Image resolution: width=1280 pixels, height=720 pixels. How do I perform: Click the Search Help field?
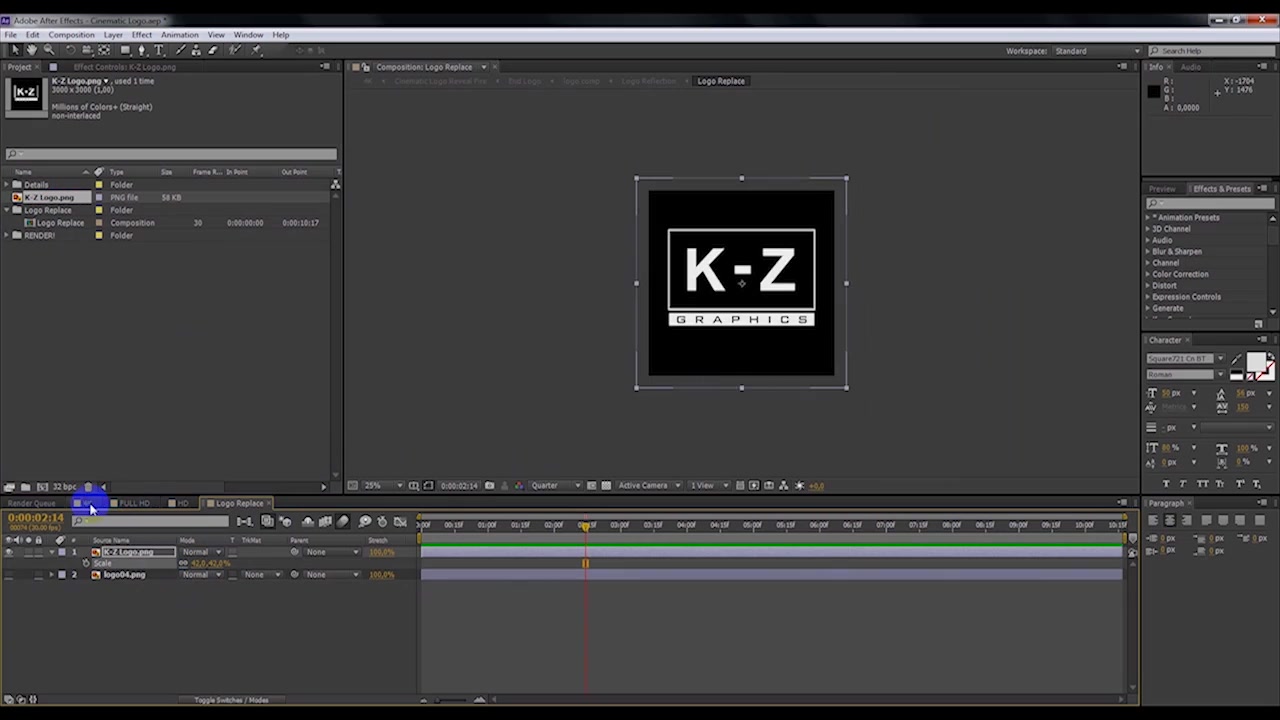1211,51
